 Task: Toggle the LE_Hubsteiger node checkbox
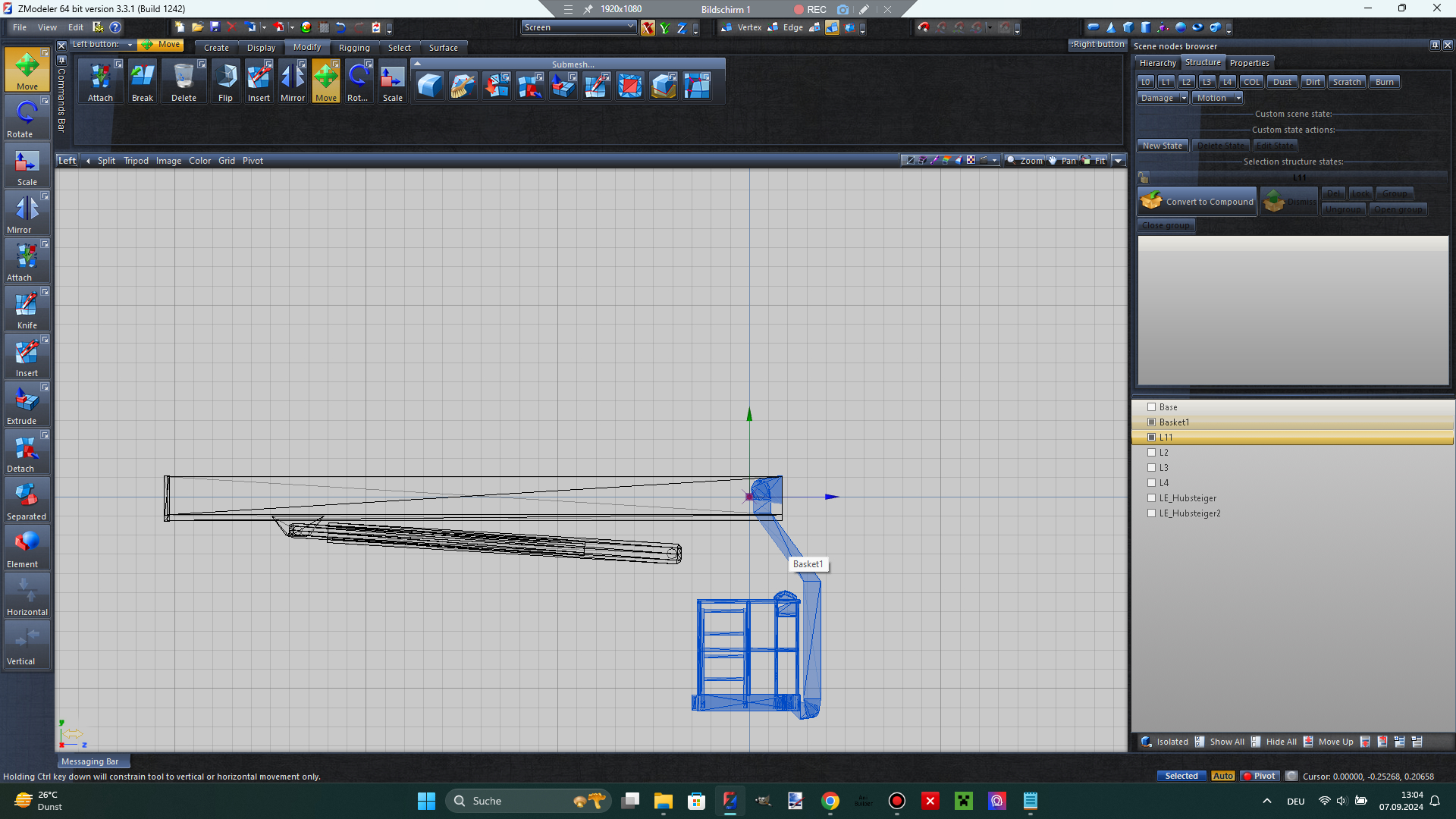pos(1151,498)
